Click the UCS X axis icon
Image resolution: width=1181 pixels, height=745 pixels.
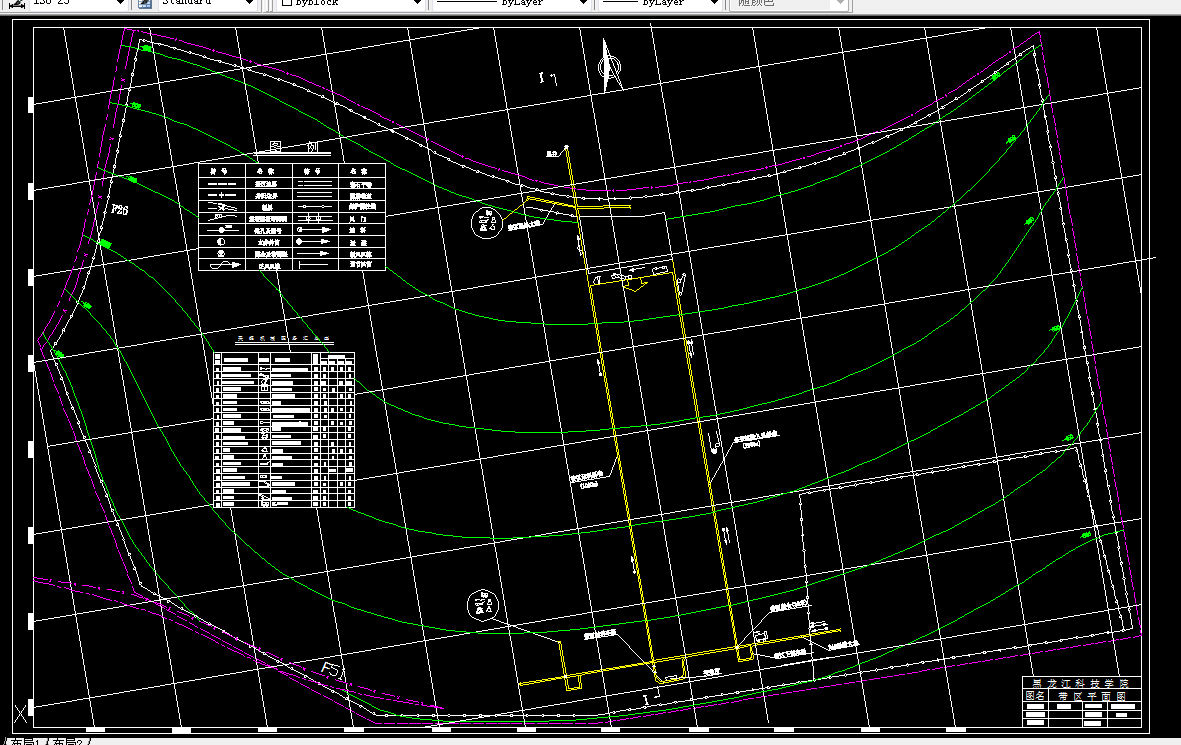(x=20, y=710)
